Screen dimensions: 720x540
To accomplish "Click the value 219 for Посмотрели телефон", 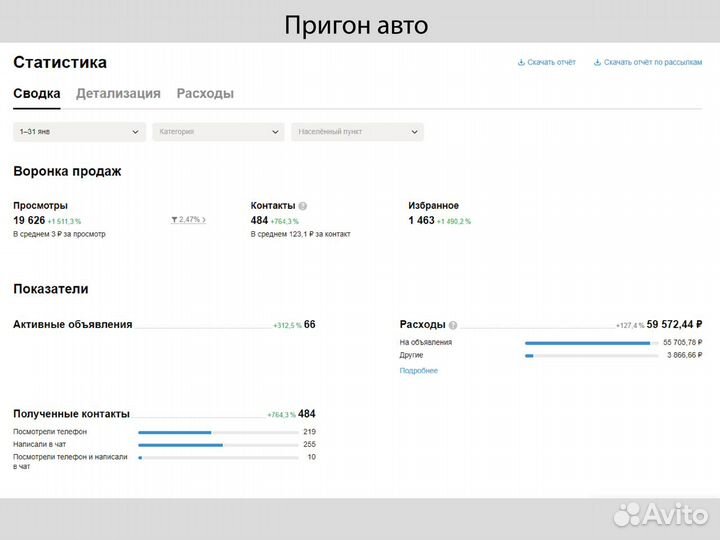I will pos(309,432).
